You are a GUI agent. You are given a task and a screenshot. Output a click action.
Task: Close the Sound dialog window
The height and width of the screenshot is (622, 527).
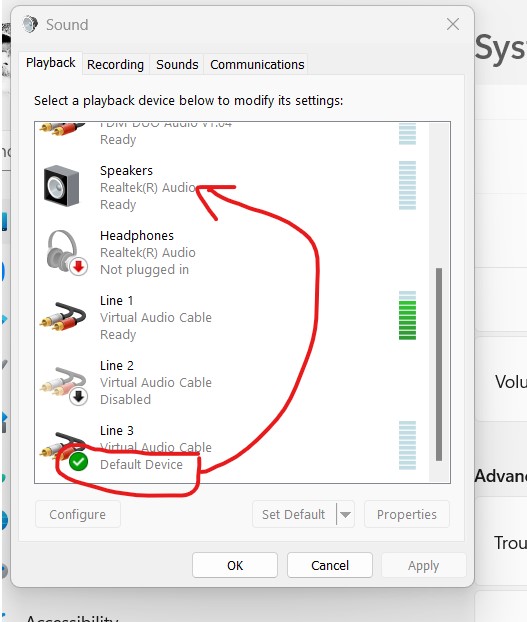coord(453,24)
